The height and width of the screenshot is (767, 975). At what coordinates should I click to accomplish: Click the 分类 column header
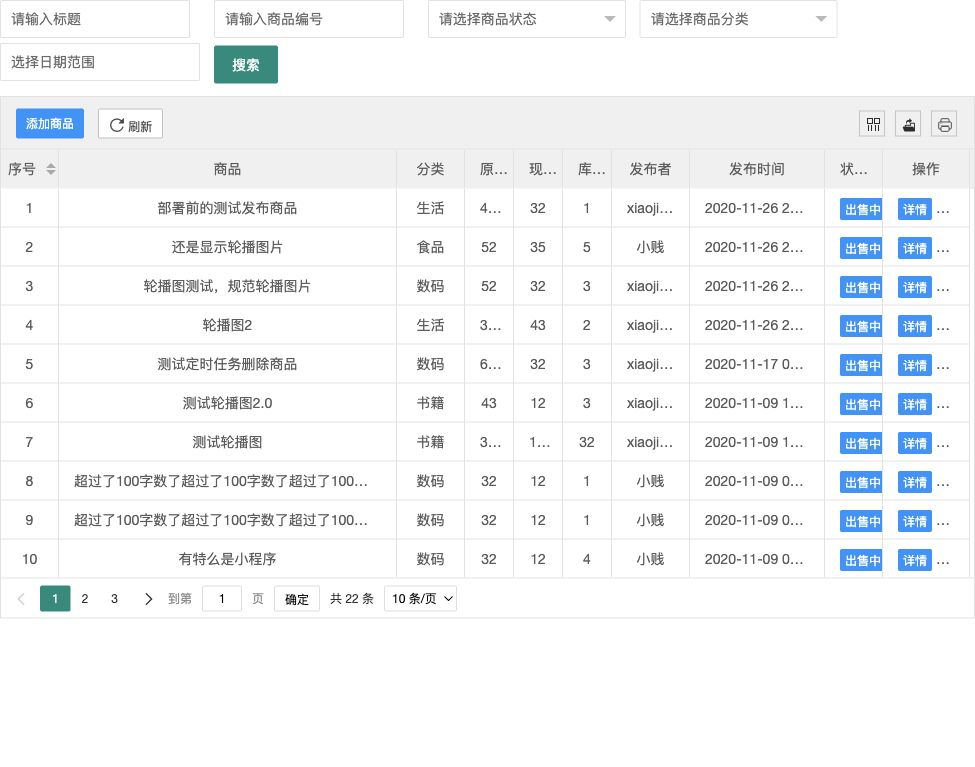430,169
